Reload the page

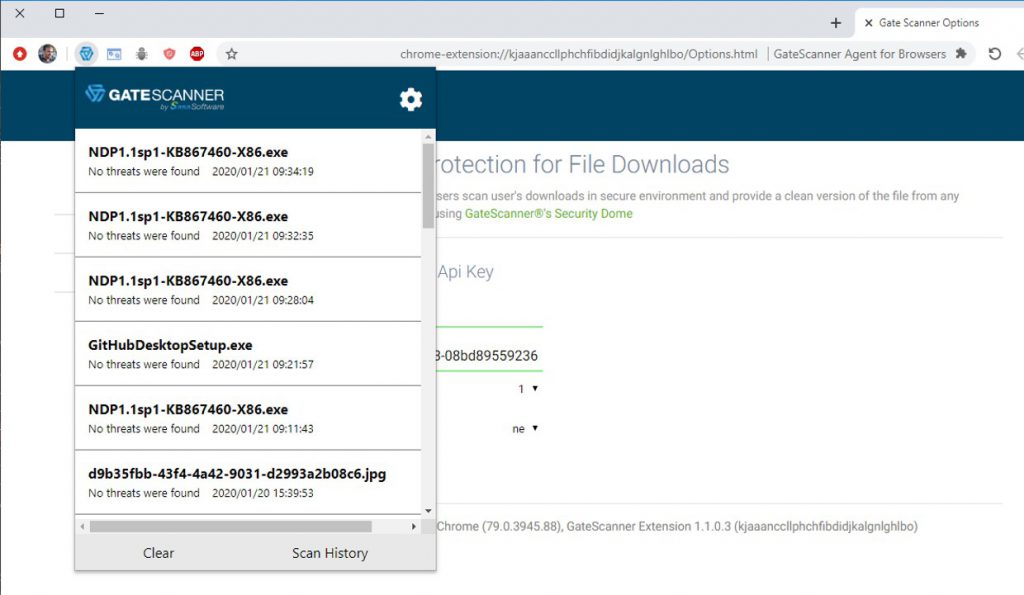(x=995, y=54)
